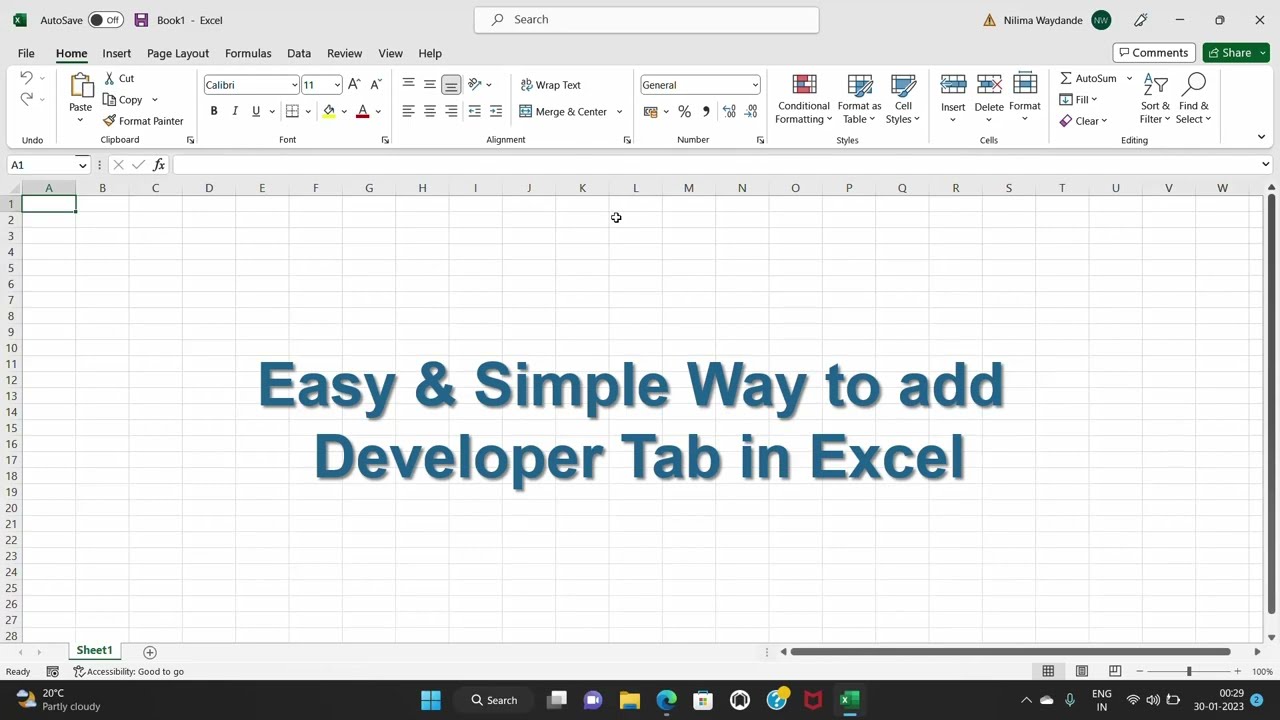The width and height of the screenshot is (1280, 720).
Task: Apply Comma Style
Action: [x=706, y=111]
